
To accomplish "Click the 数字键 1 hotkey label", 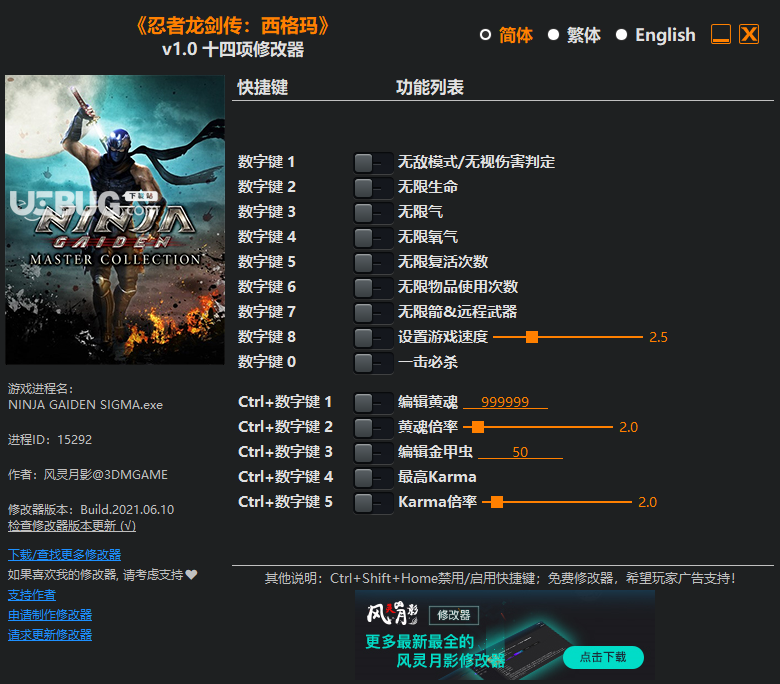I will tap(266, 162).
